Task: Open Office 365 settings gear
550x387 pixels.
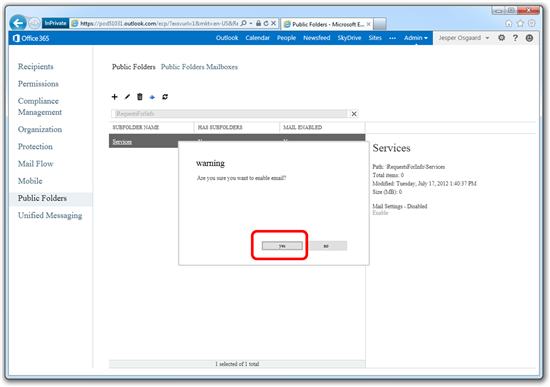Action: pos(502,38)
